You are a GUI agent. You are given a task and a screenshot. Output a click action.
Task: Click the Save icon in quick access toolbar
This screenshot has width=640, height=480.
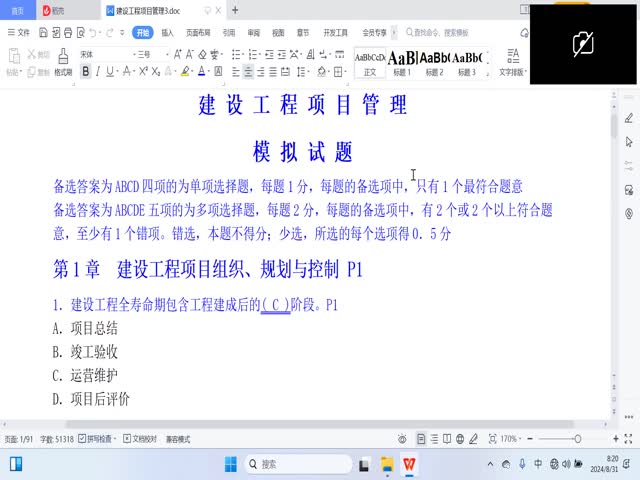click(x=43, y=33)
